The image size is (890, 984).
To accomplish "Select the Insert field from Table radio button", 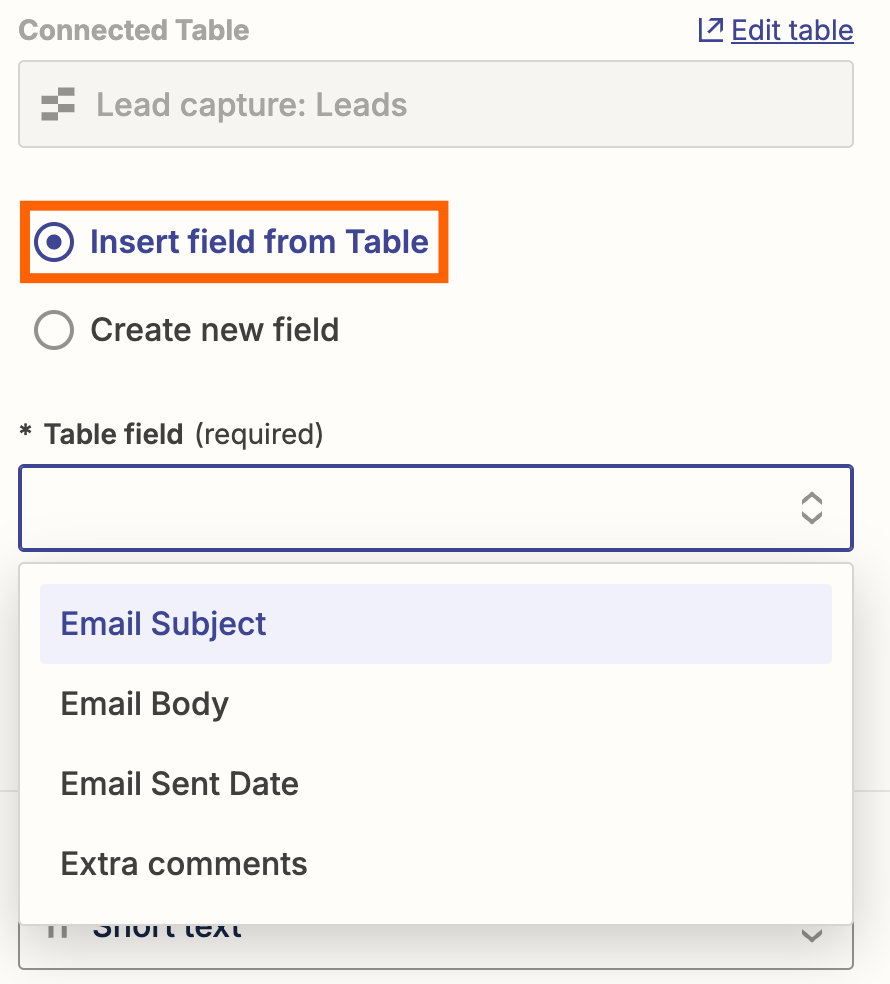I will pyautogui.click(x=54, y=242).
